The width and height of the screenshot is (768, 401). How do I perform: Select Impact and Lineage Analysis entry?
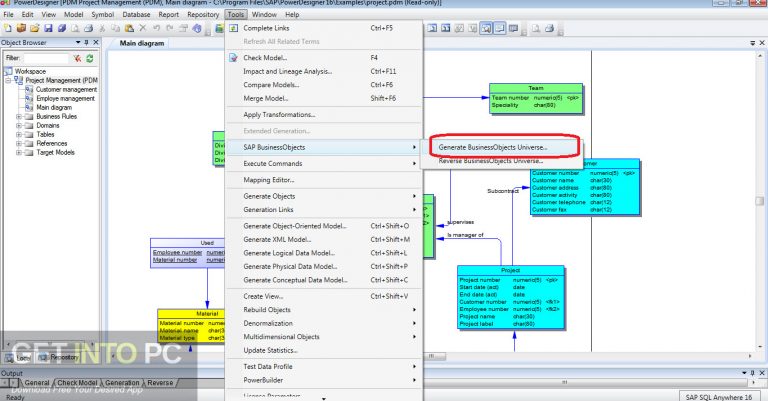324,71
